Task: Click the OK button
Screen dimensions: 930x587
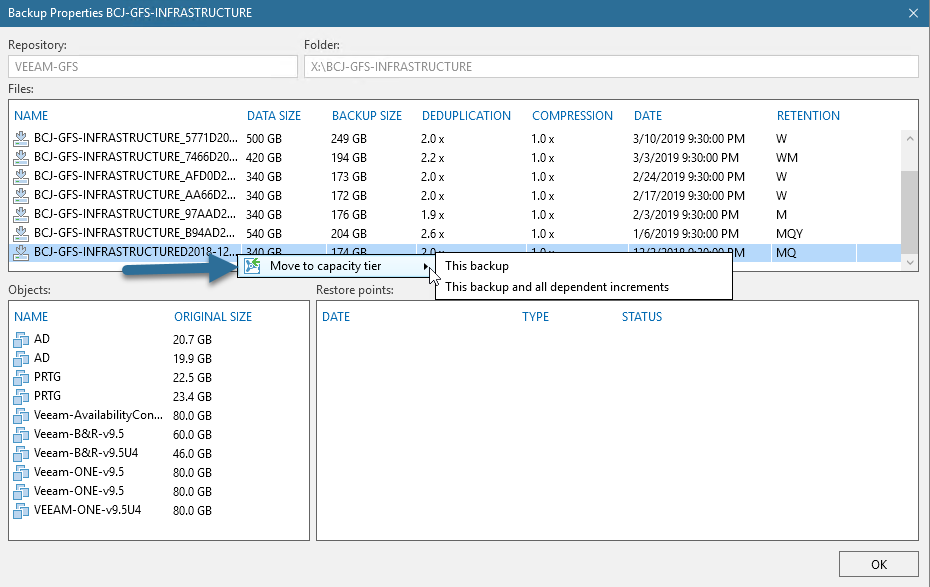Action: click(878, 564)
